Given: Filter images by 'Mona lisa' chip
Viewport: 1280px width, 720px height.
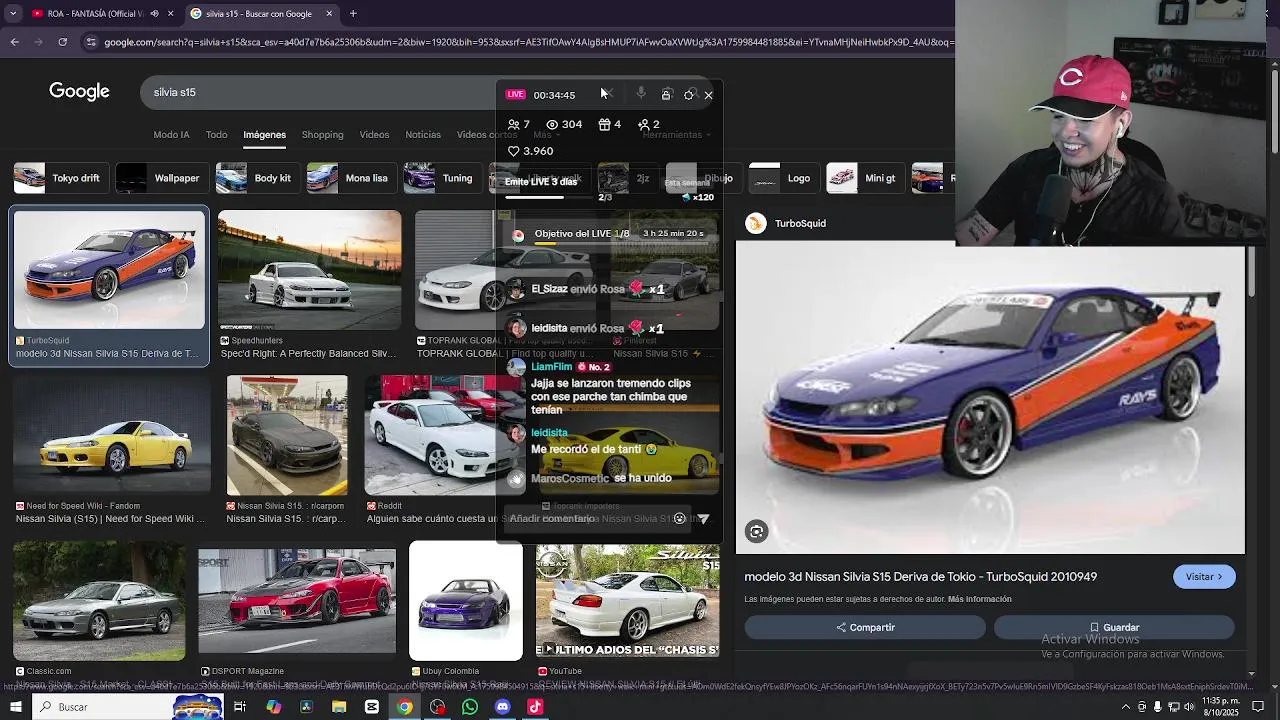Looking at the screenshot, I should 350,178.
